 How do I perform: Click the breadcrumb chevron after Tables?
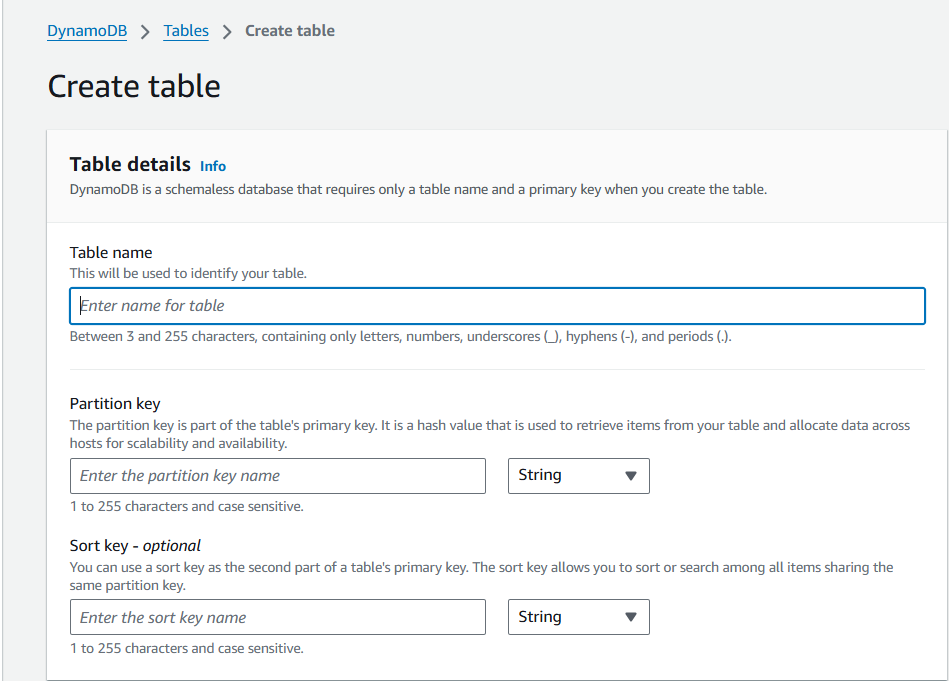[x=227, y=31]
